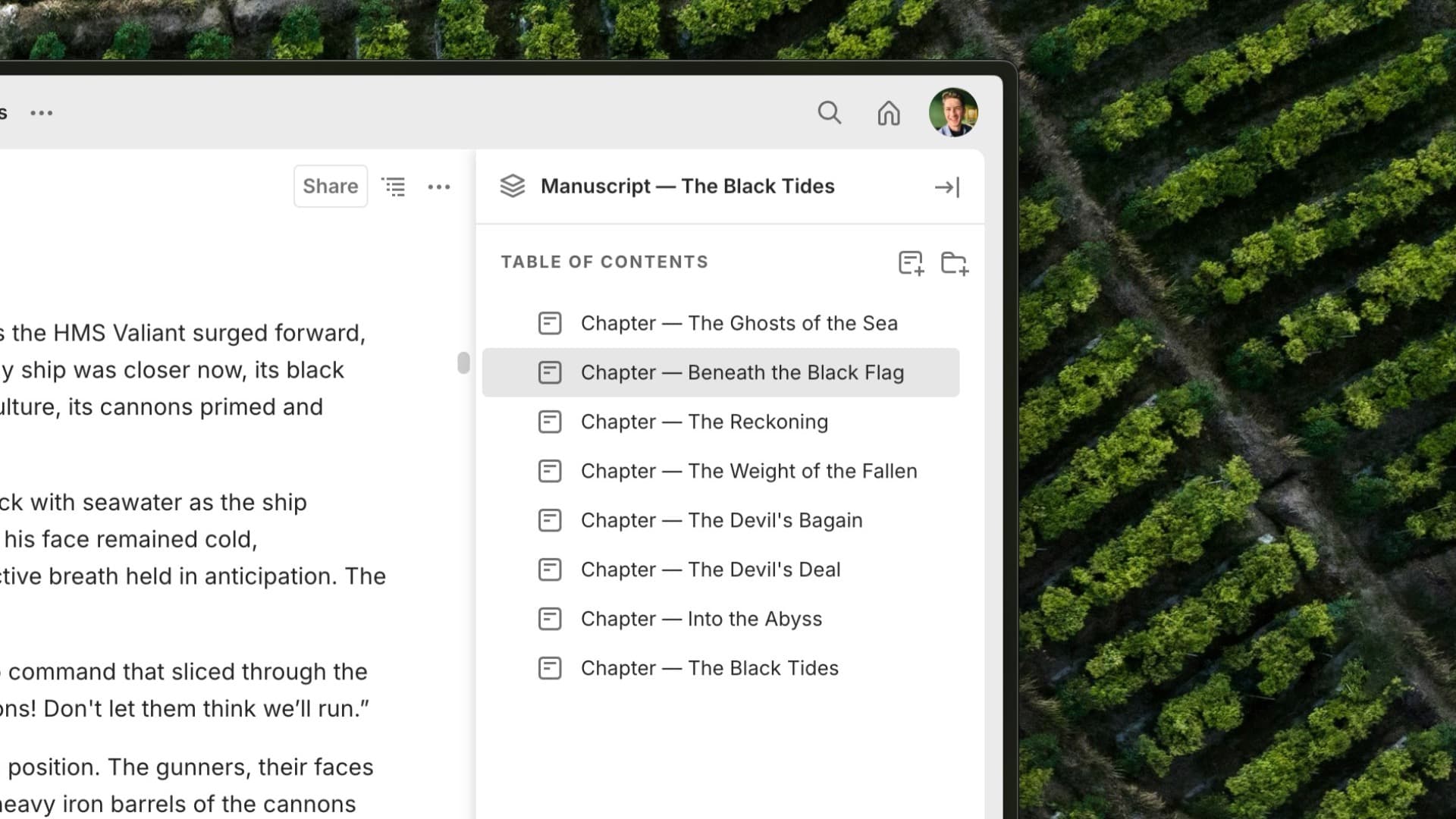Click the editor vertical scrollbar thumb

click(x=463, y=362)
